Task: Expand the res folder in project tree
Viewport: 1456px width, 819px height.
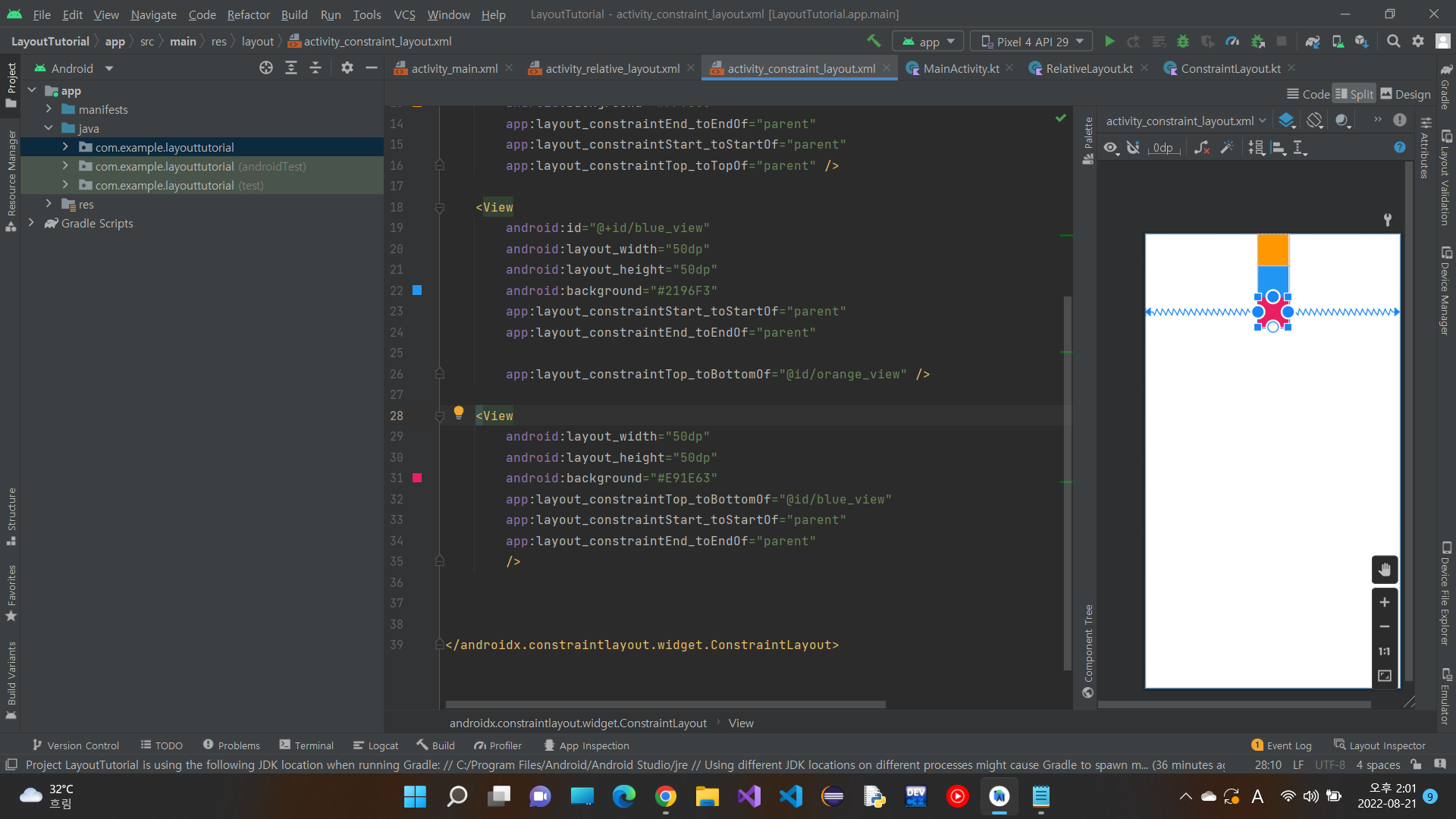Action: [x=49, y=204]
